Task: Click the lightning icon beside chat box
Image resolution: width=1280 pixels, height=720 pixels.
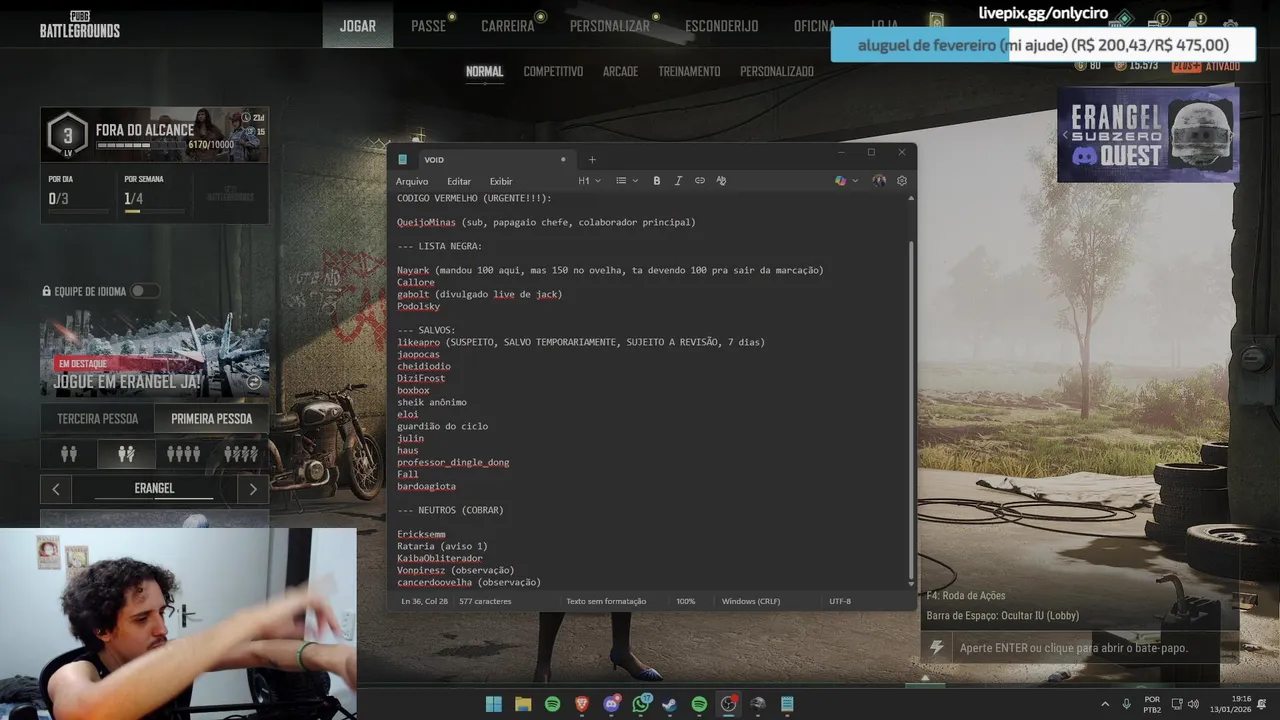Action: click(936, 648)
